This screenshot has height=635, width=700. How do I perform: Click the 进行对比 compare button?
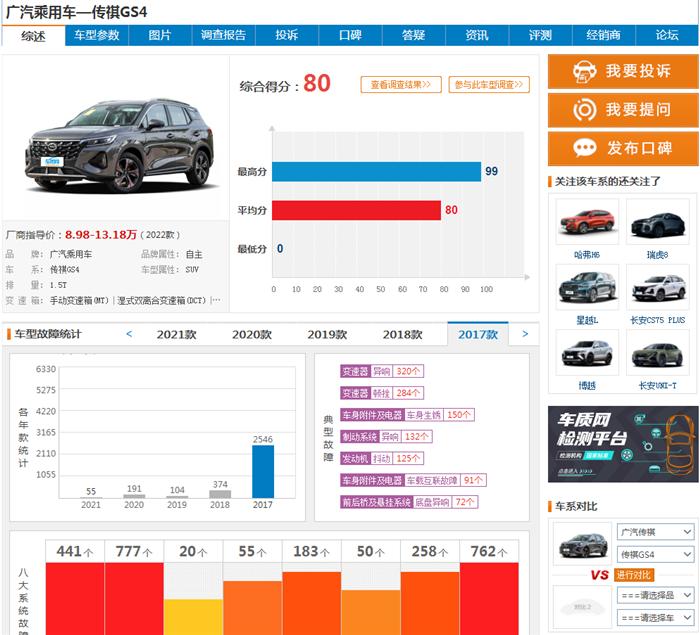pos(634,575)
